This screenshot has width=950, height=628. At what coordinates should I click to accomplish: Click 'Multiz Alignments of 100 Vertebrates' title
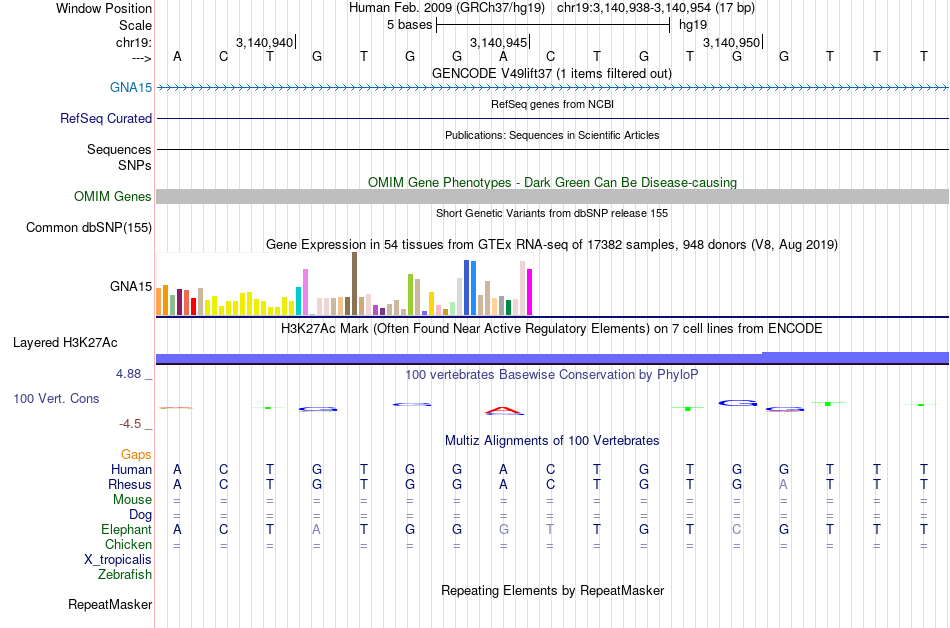tap(552, 441)
